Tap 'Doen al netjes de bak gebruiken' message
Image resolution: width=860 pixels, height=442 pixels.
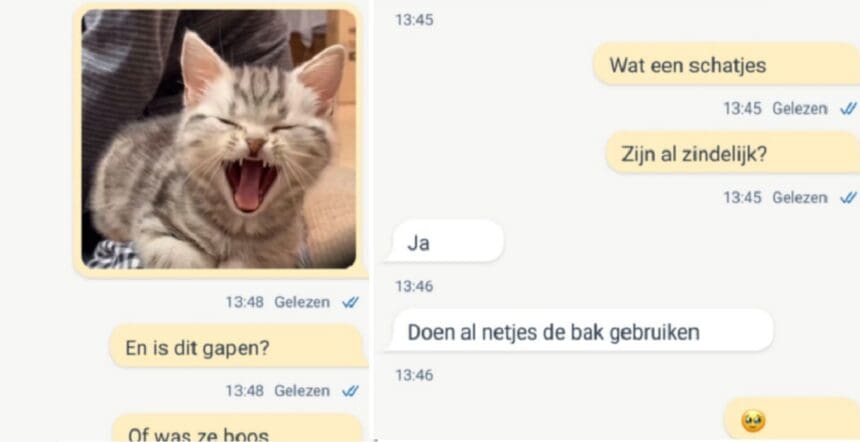[x=579, y=331]
